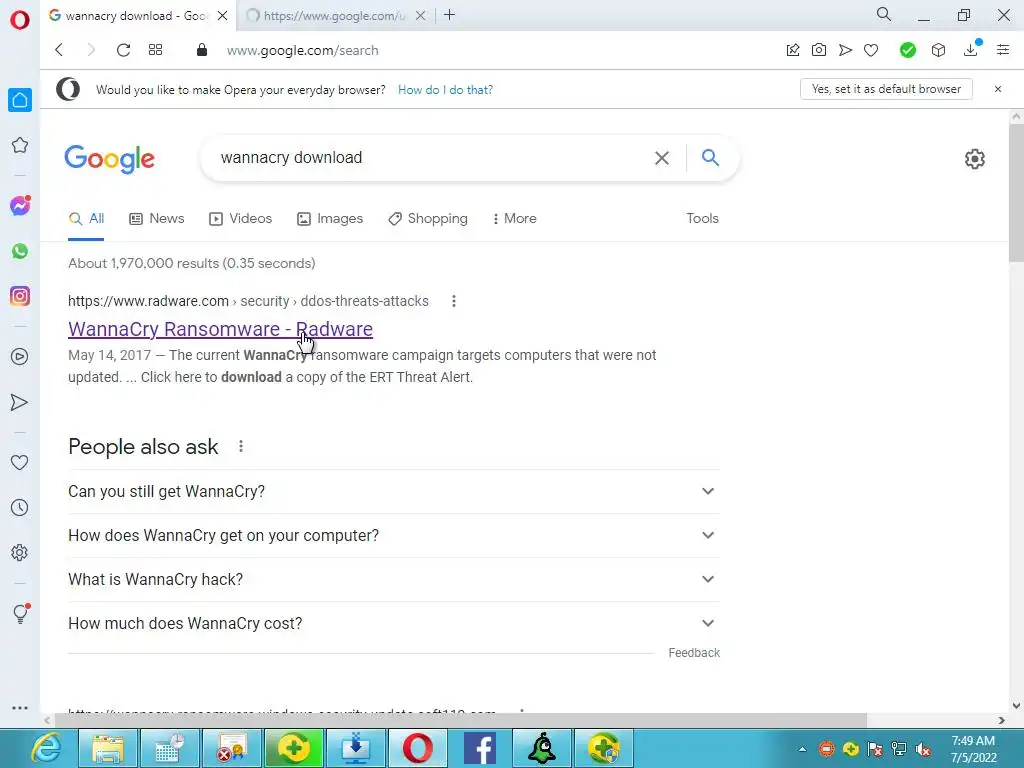Click Feedback link under questions
The image size is (1024, 768).
[694, 652]
